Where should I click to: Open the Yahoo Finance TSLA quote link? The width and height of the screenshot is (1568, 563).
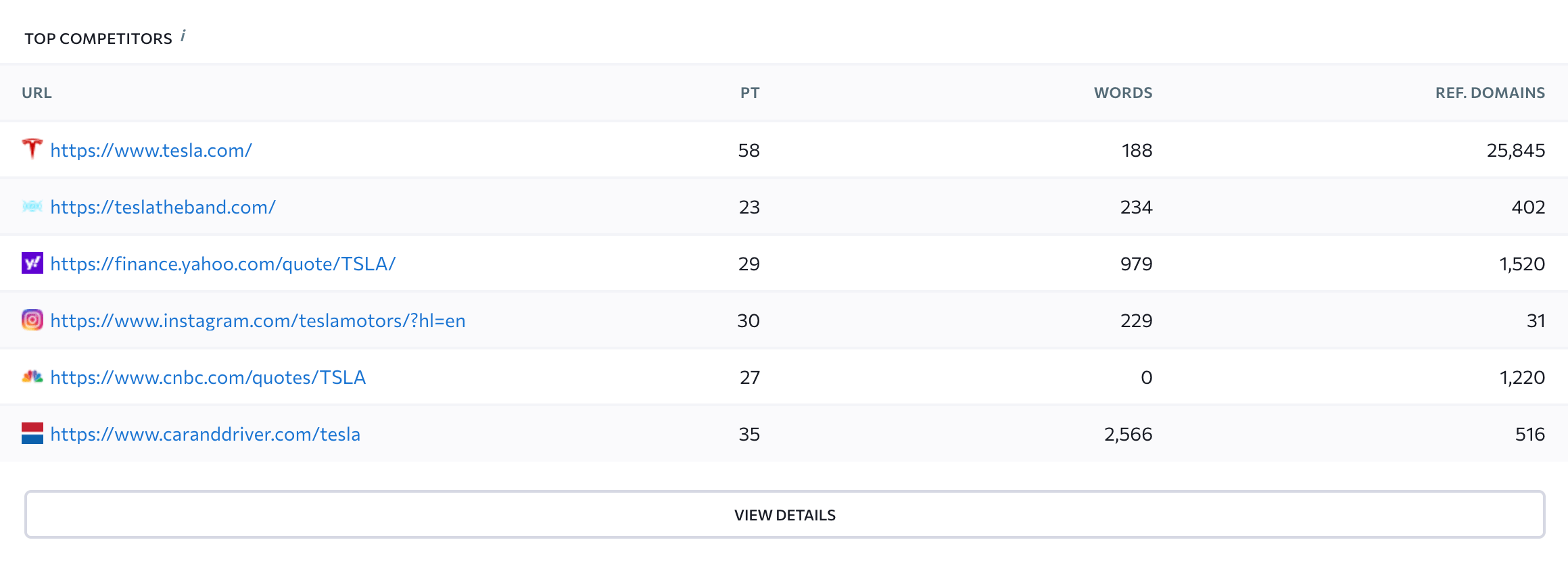pyautogui.click(x=223, y=264)
